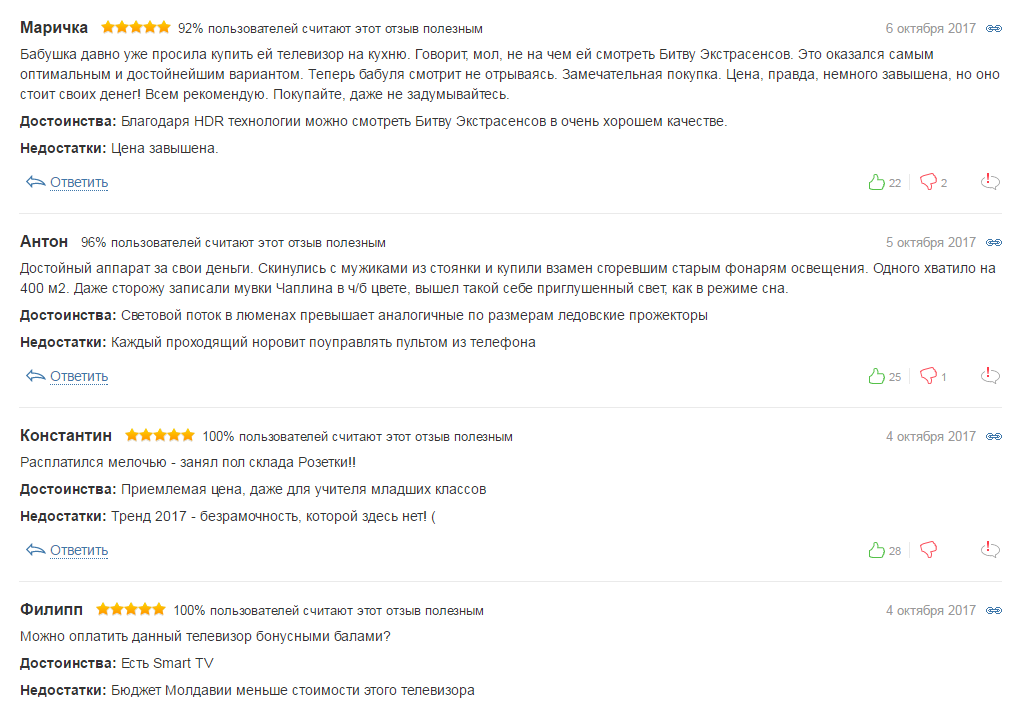
Task: Flag Антон's review as inappropriate
Action: click(990, 376)
